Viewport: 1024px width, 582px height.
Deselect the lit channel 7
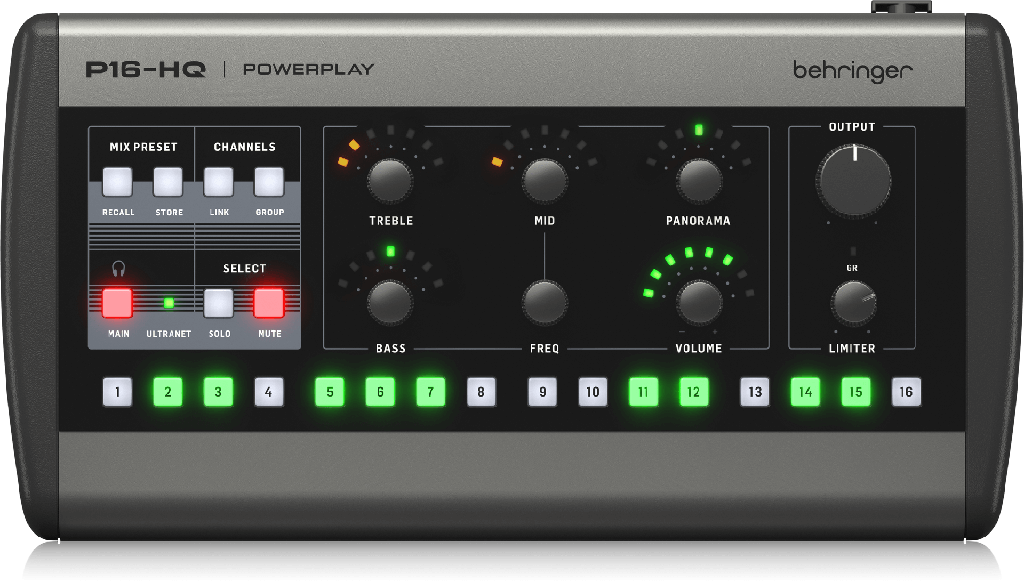(x=430, y=392)
